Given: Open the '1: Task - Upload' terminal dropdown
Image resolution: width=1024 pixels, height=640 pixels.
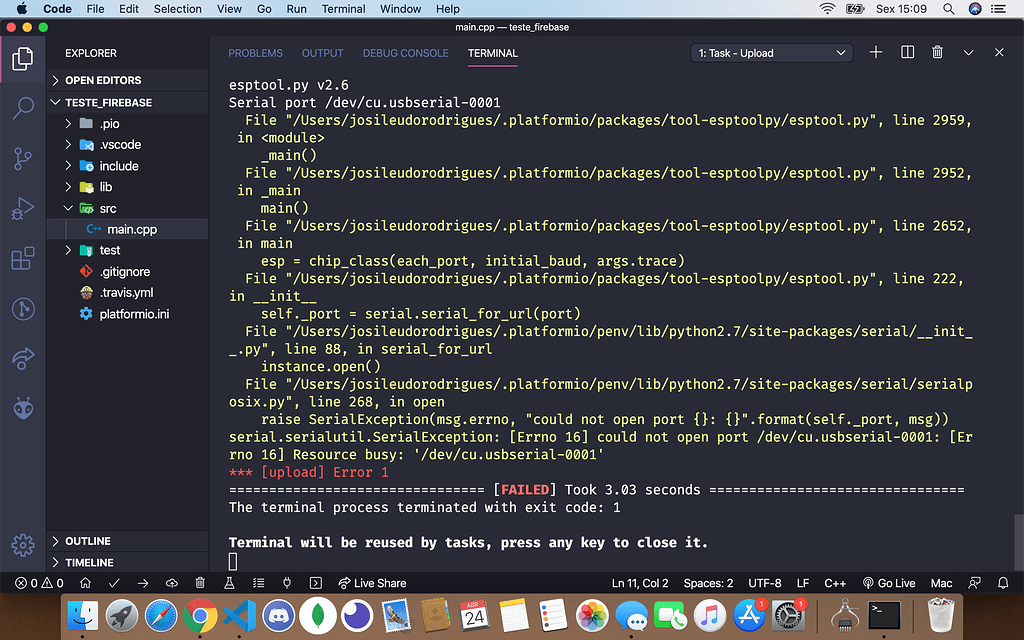Looking at the screenshot, I should 770,52.
